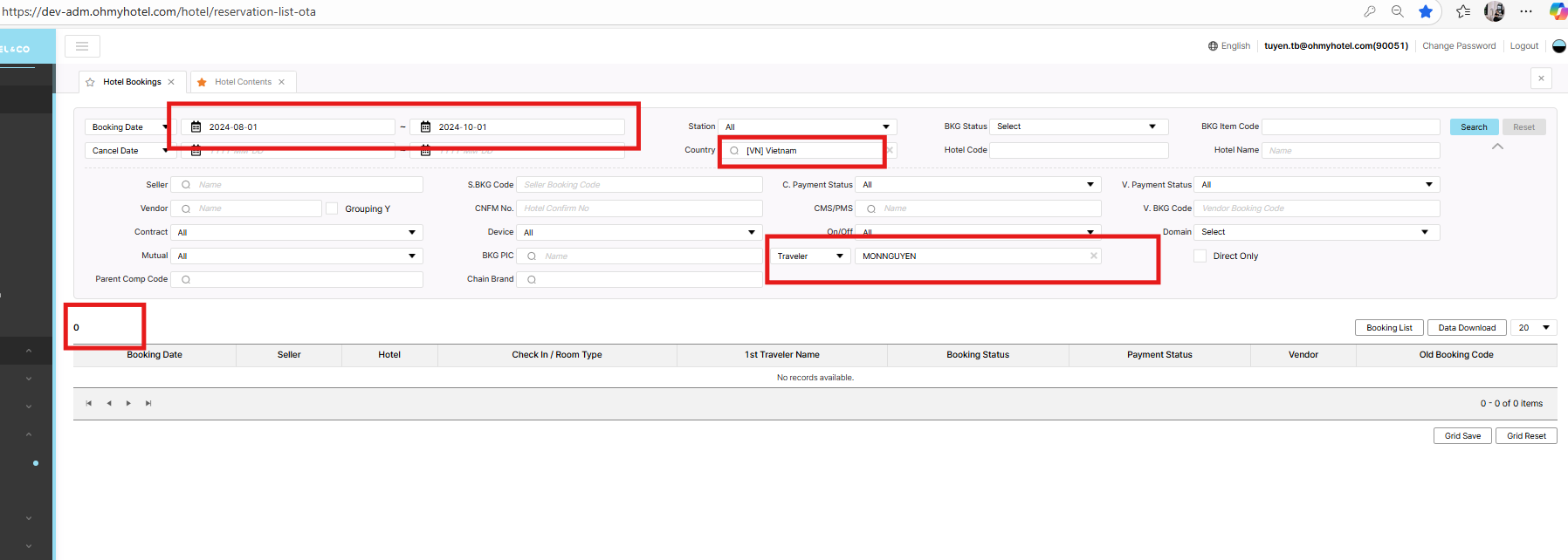Viewport: 1568px width, 560px height.
Task: Click the browser password key icon
Action: (x=1370, y=11)
